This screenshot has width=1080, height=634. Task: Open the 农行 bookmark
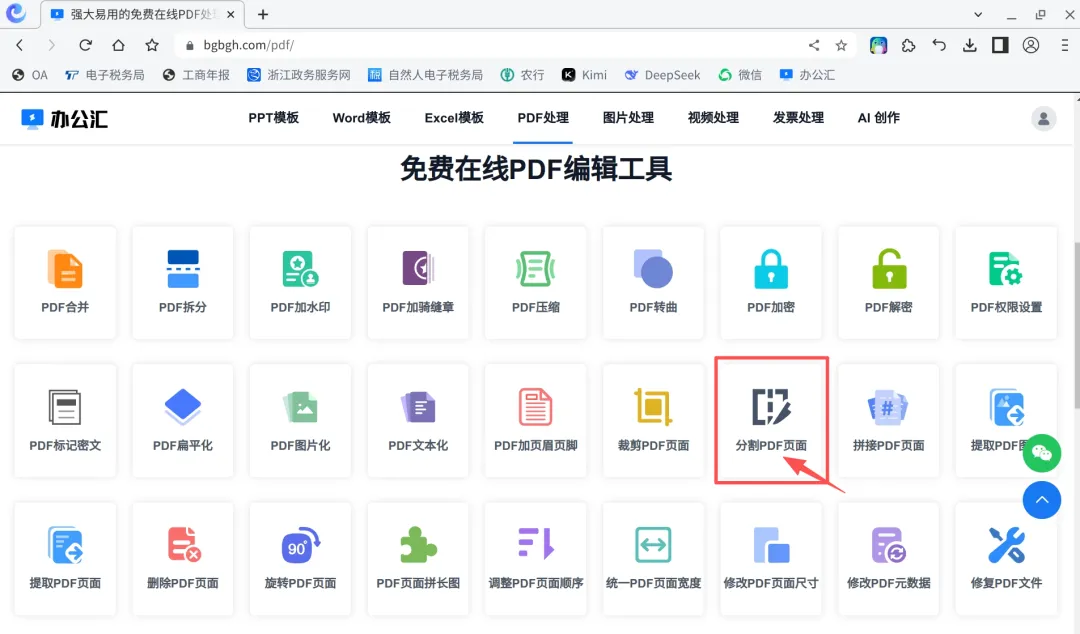pyautogui.click(x=522, y=75)
